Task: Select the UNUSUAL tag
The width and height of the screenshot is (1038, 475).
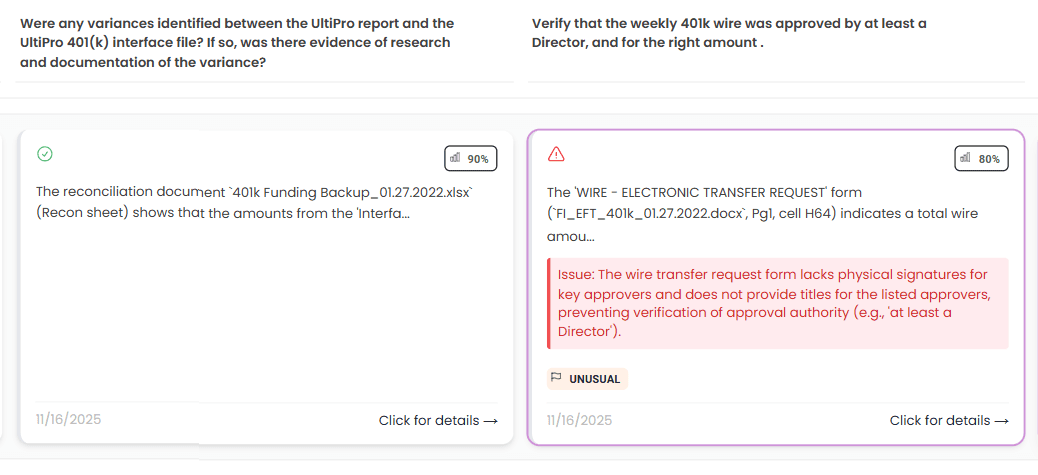Action: tap(587, 379)
